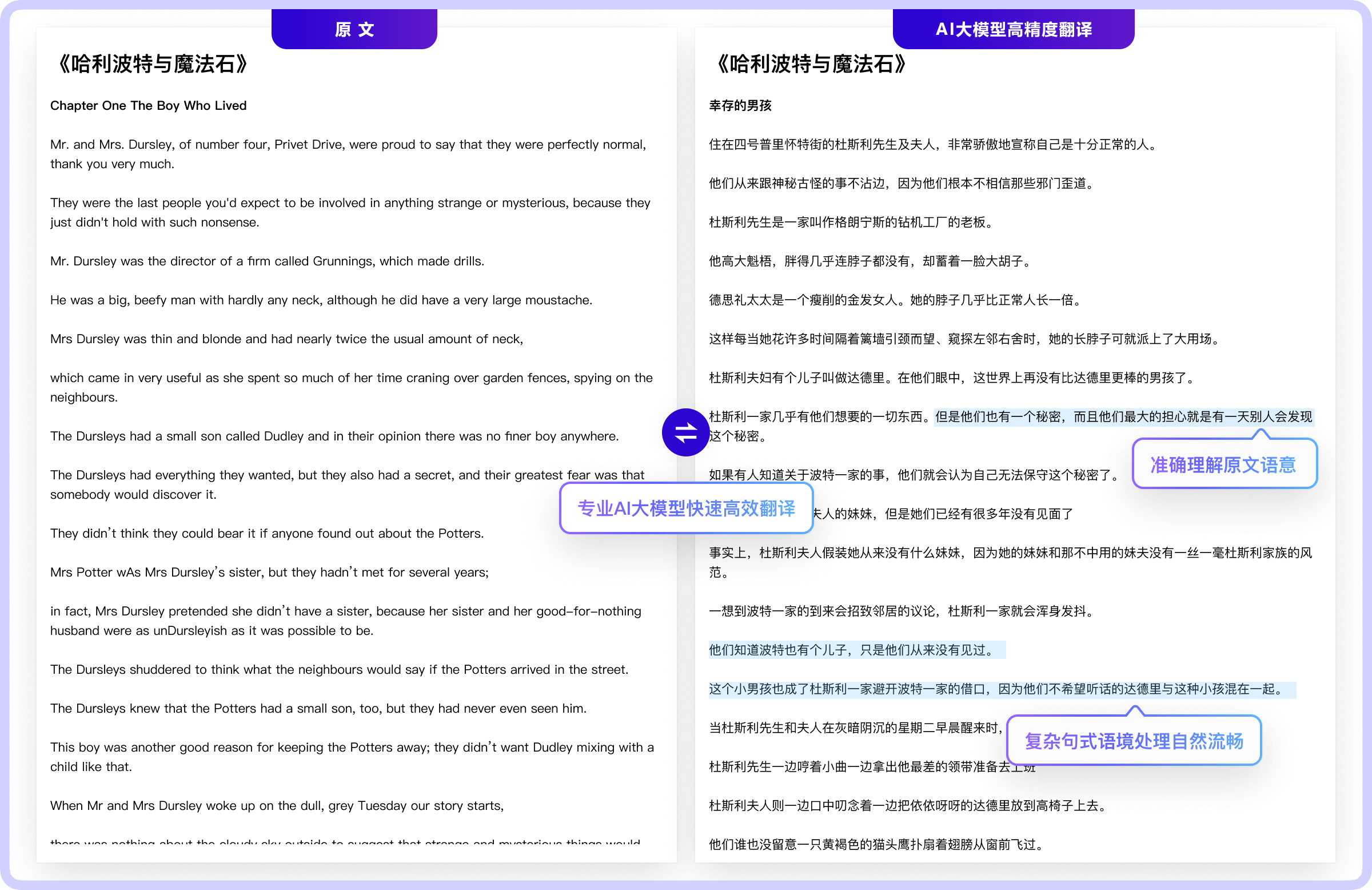Click the 专业AI大模型快速高效翻译 callout
Image resolution: width=1372 pixels, height=890 pixels.
tap(686, 508)
